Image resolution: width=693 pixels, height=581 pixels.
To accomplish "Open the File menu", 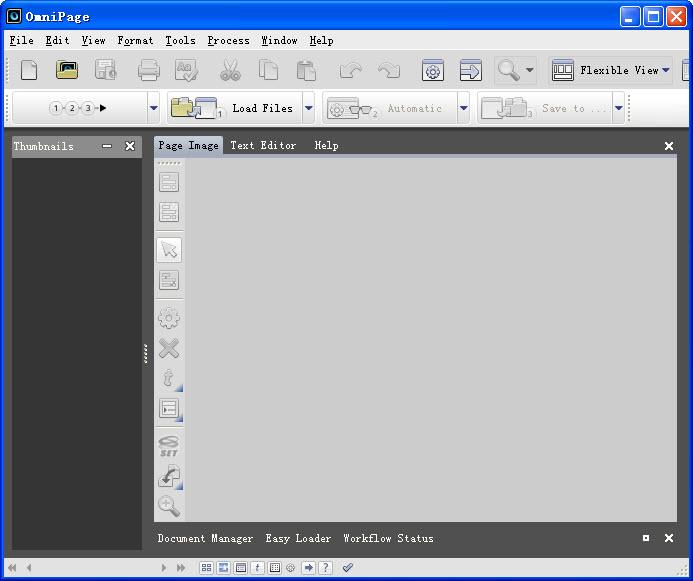I will click(22, 40).
